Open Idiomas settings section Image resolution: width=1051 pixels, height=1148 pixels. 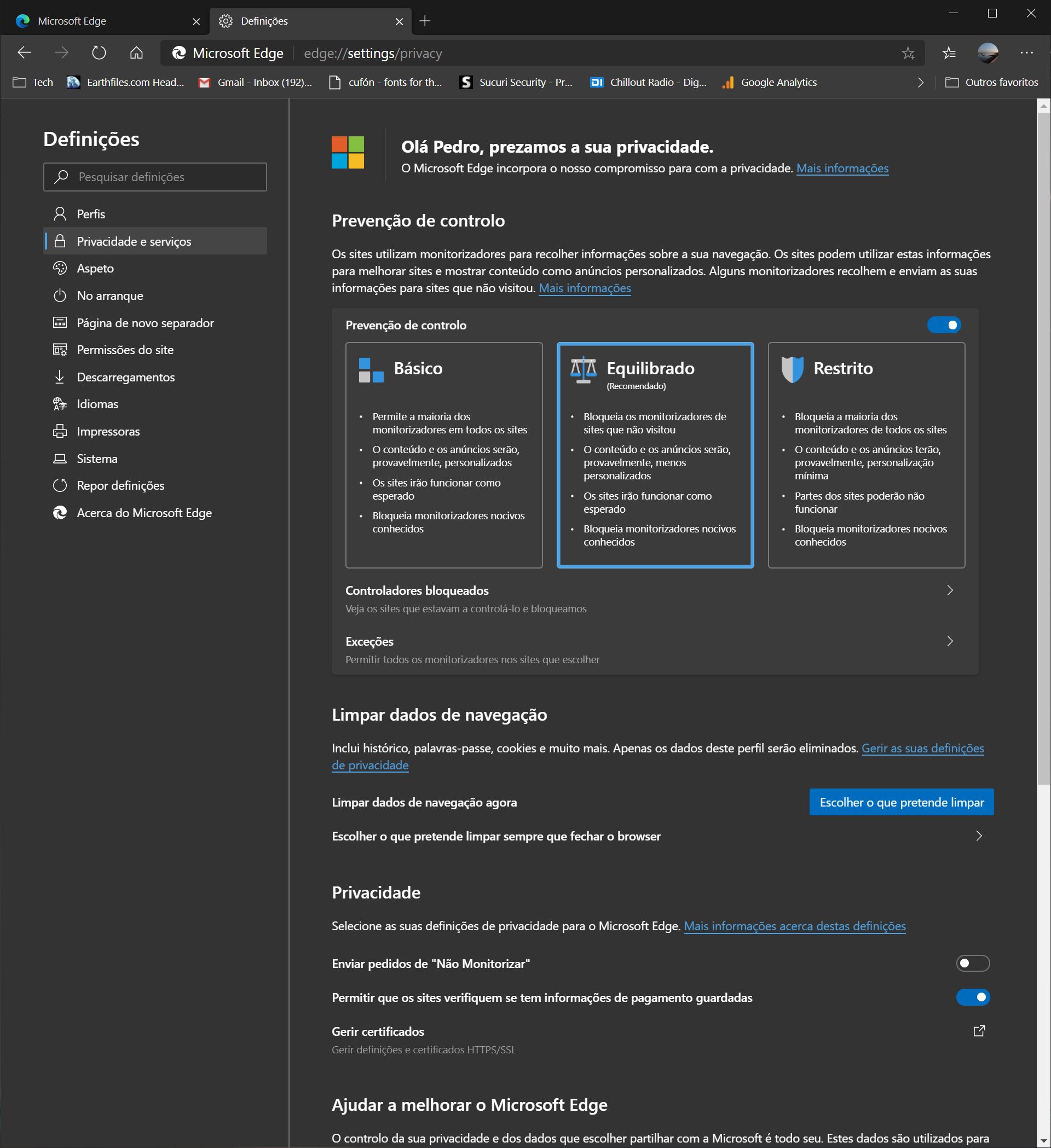(155, 404)
